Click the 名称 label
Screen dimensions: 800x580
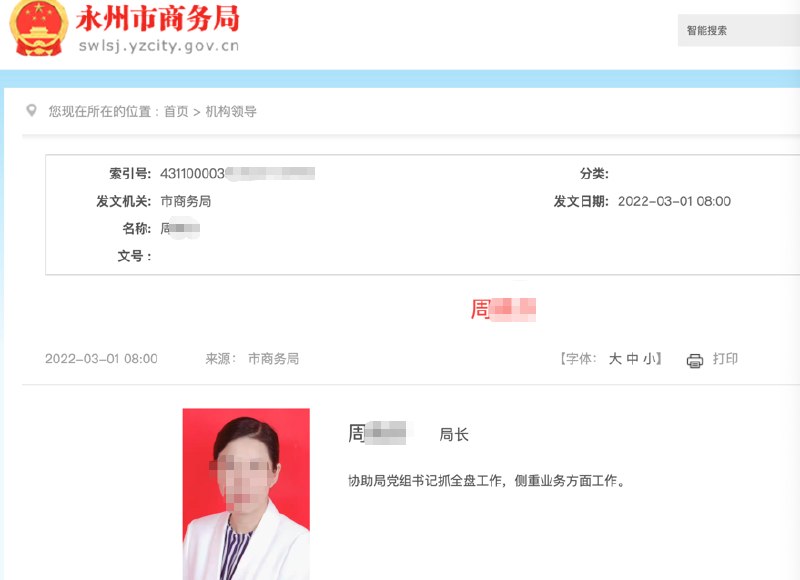137,228
